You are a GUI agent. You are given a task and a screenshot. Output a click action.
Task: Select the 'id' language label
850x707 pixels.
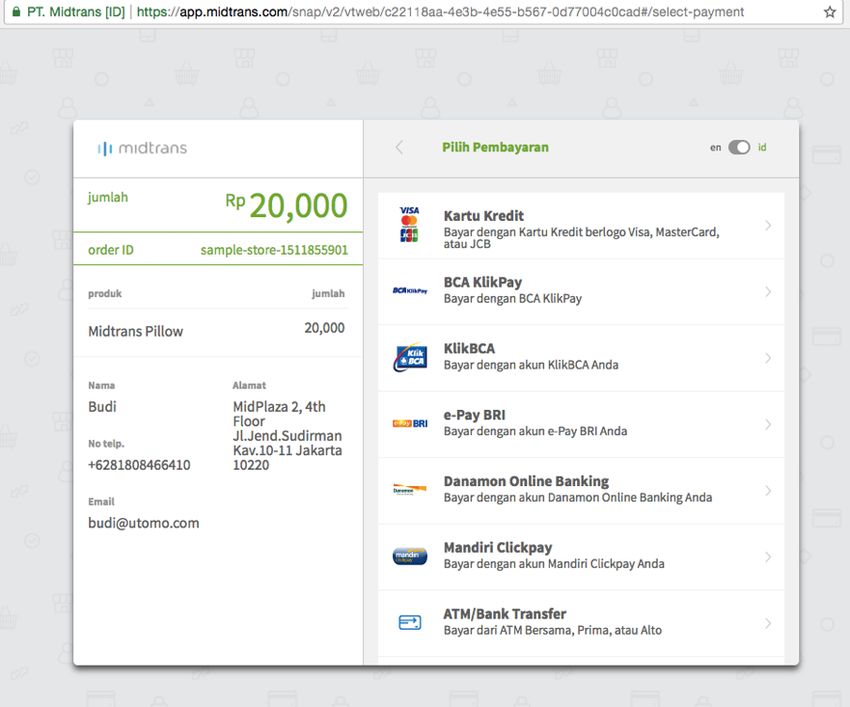[762, 147]
